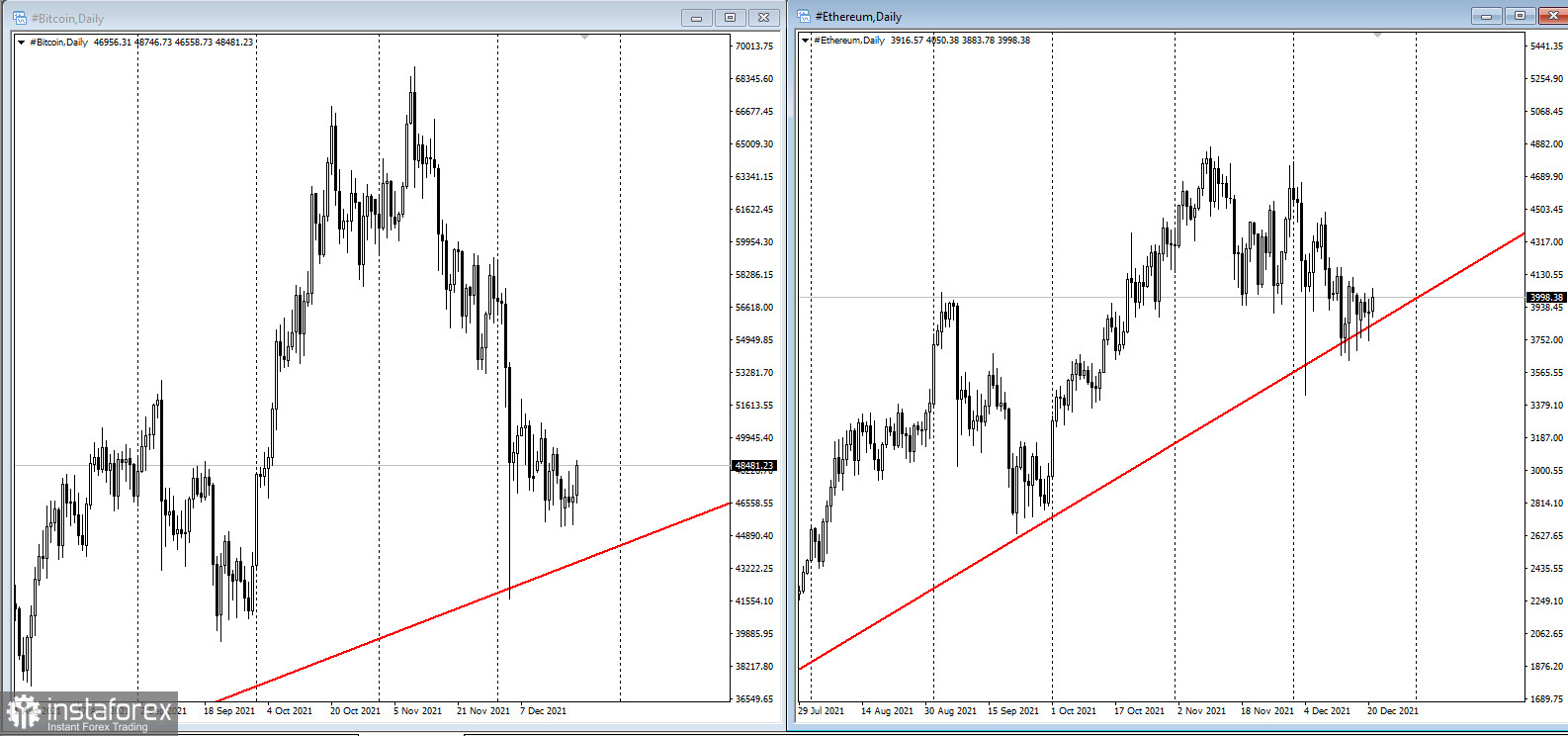Click the 44890.40 price level on Bitcoin axis
The height and width of the screenshot is (736, 1568).
pos(754,535)
